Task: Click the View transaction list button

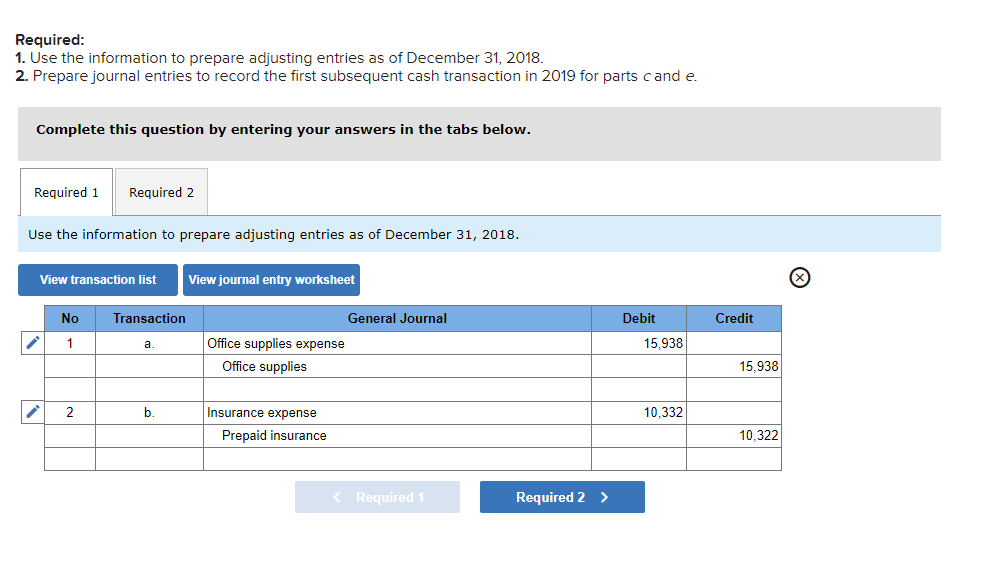Action: pos(97,280)
